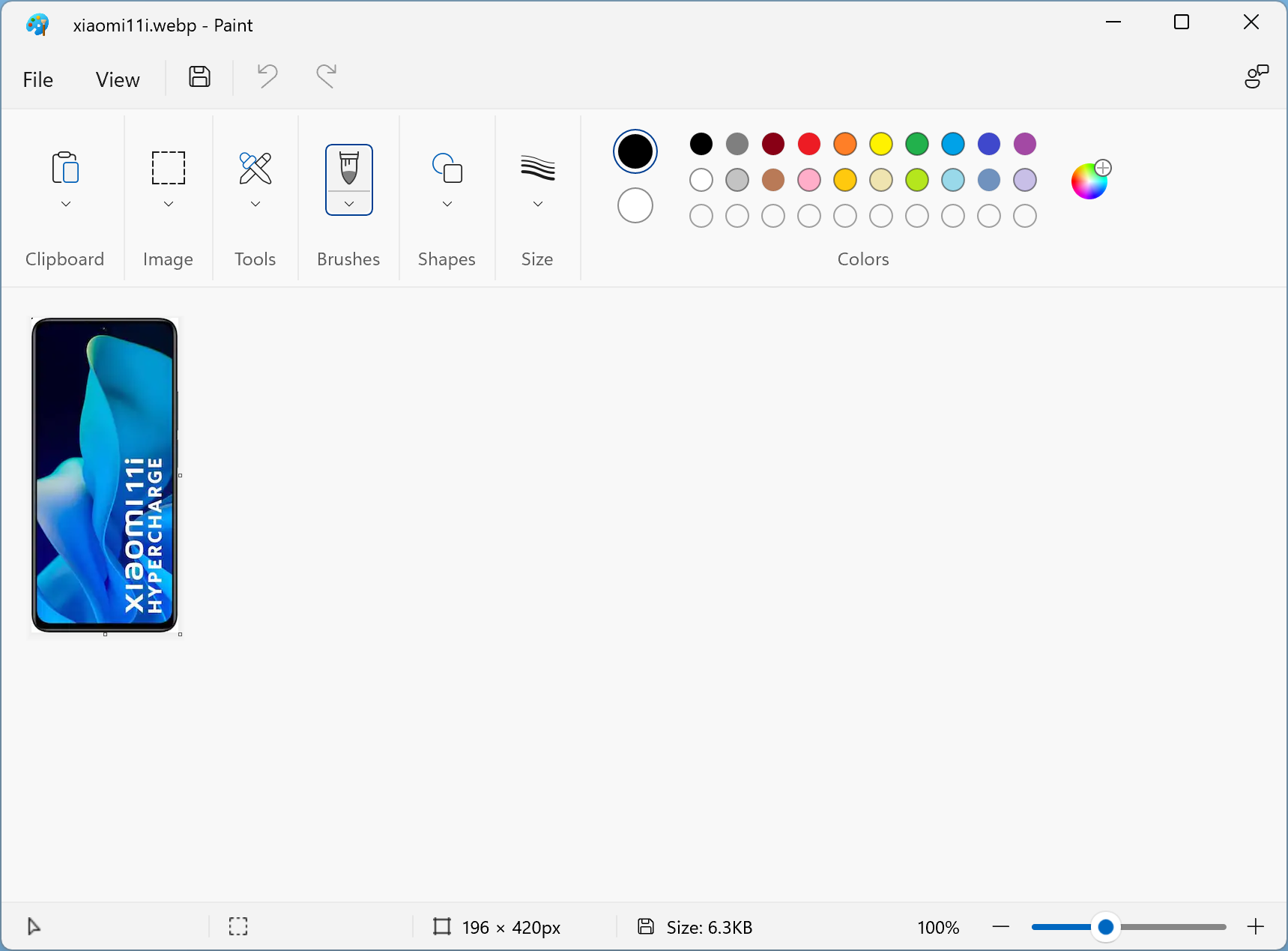Pick the yellow color swatch

[881, 144]
